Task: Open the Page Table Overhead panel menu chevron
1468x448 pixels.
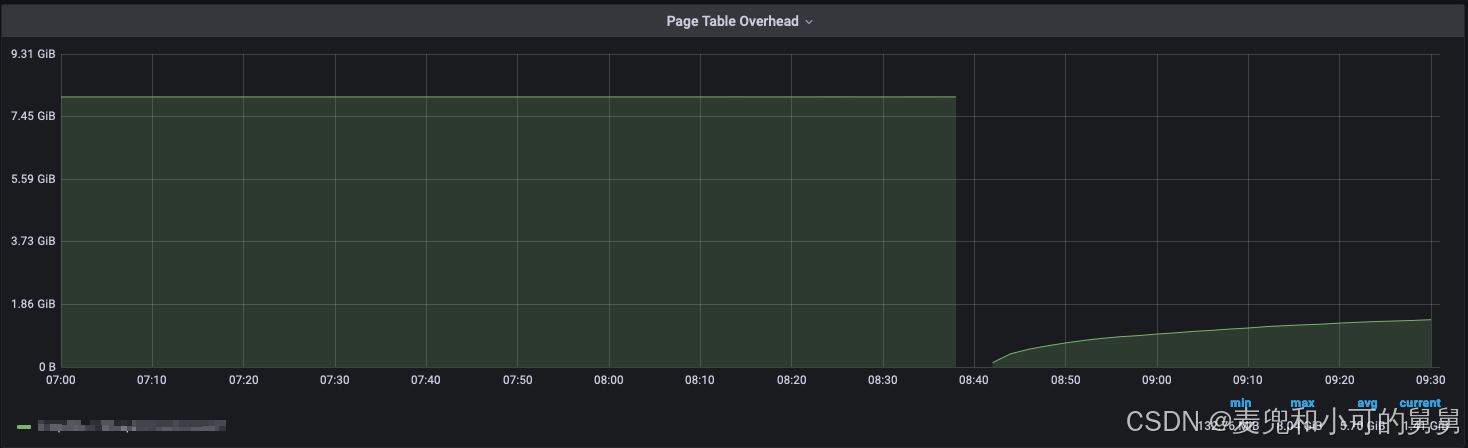Action: 809,21
